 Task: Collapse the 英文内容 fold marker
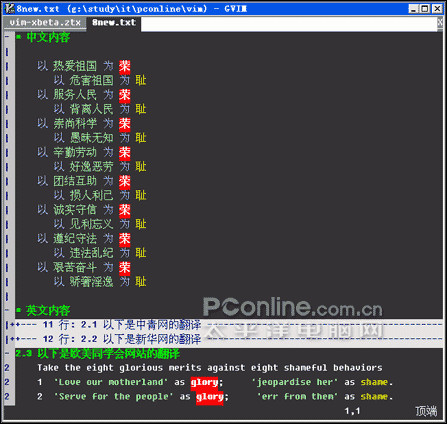pyautogui.click(x=7, y=310)
